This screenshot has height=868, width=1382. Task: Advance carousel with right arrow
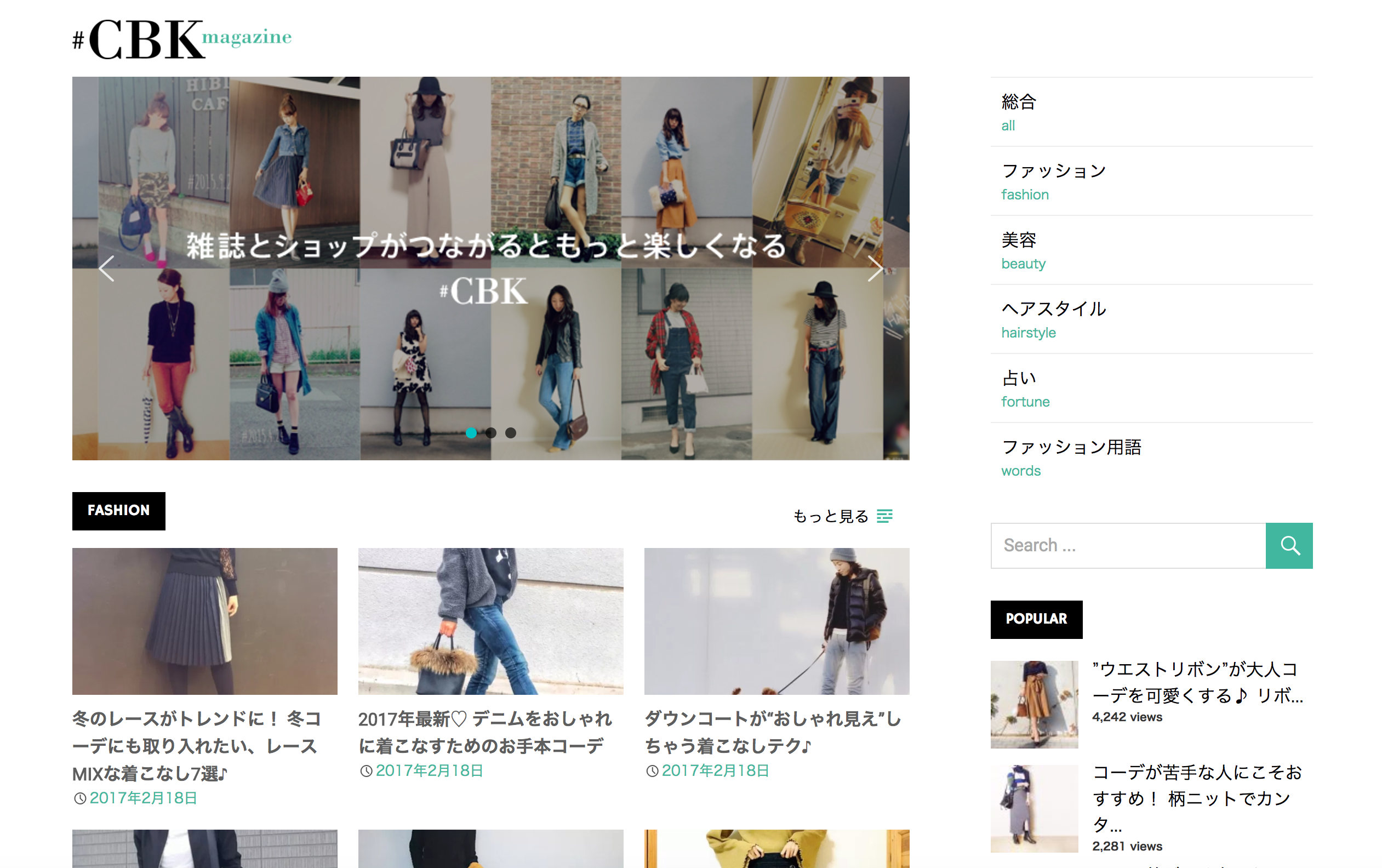pos(875,269)
